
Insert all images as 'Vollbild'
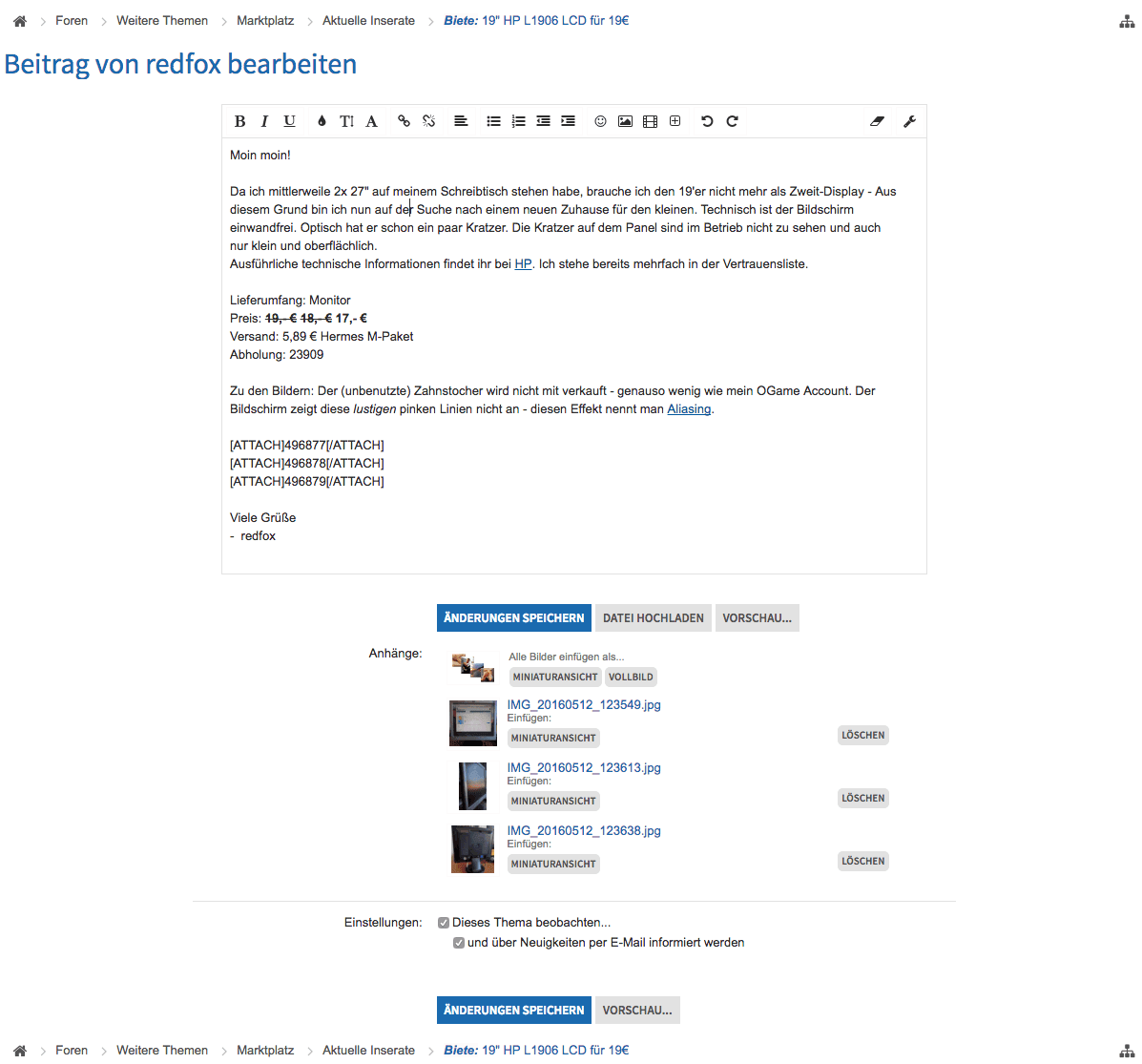631,678
